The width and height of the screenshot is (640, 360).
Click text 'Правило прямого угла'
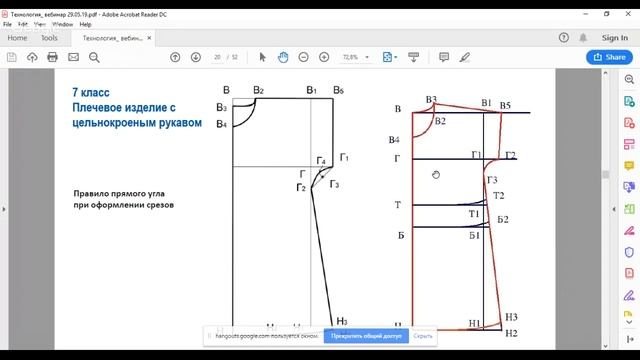119,193
